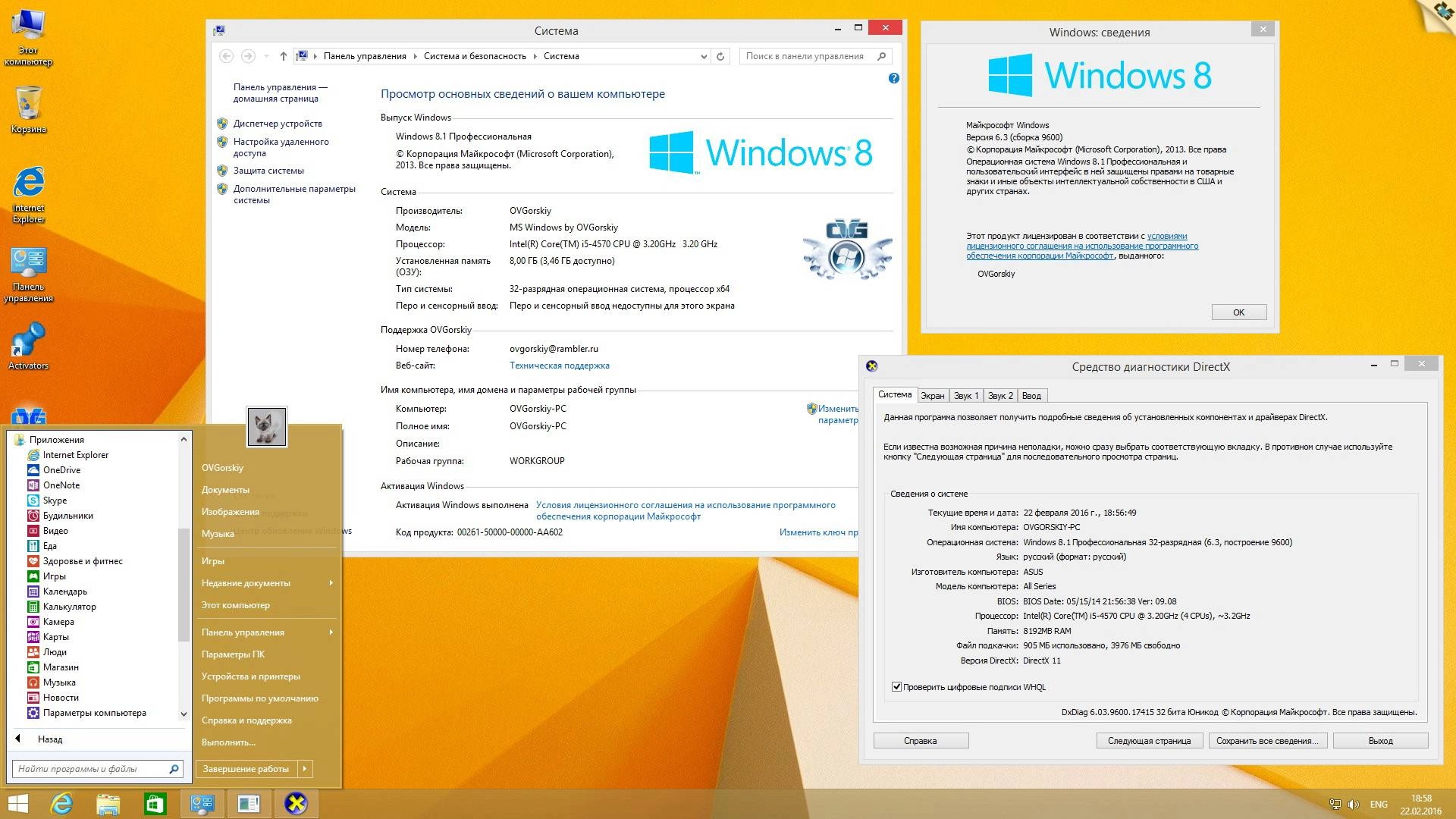This screenshot has width=1456, height=819.
Task: Toggle Проверить цифровые подписи WHQL checkbox
Action: tap(896, 687)
